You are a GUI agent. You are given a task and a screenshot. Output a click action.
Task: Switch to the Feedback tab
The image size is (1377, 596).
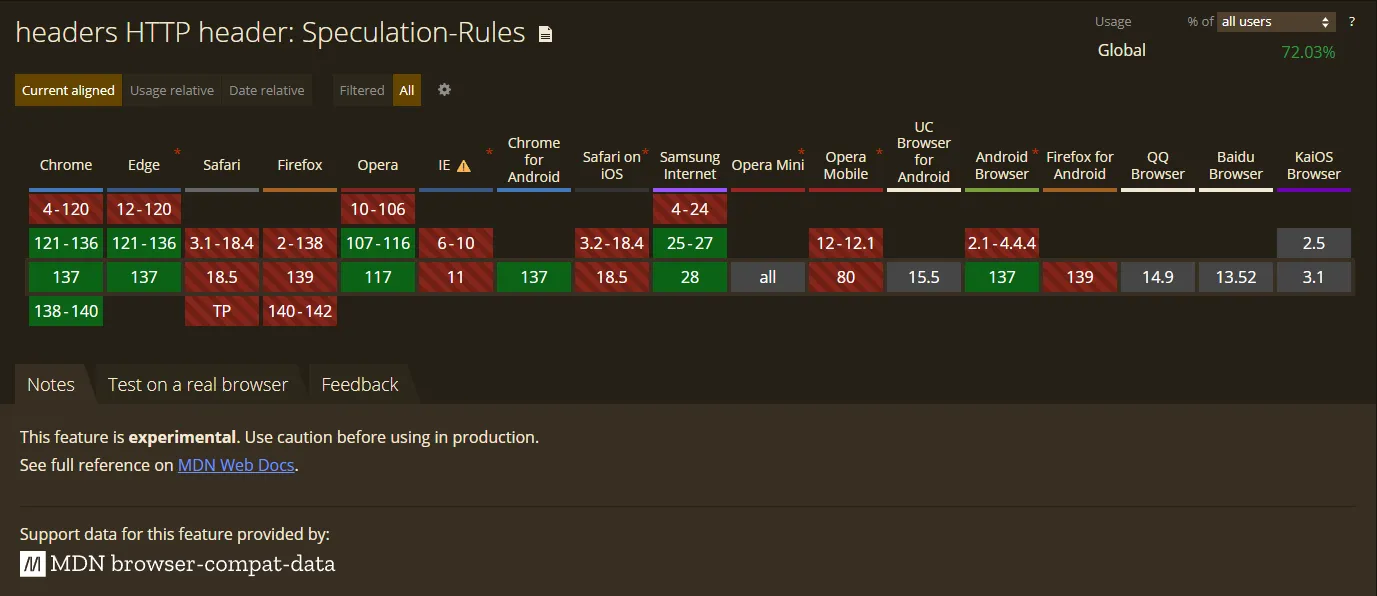(359, 384)
